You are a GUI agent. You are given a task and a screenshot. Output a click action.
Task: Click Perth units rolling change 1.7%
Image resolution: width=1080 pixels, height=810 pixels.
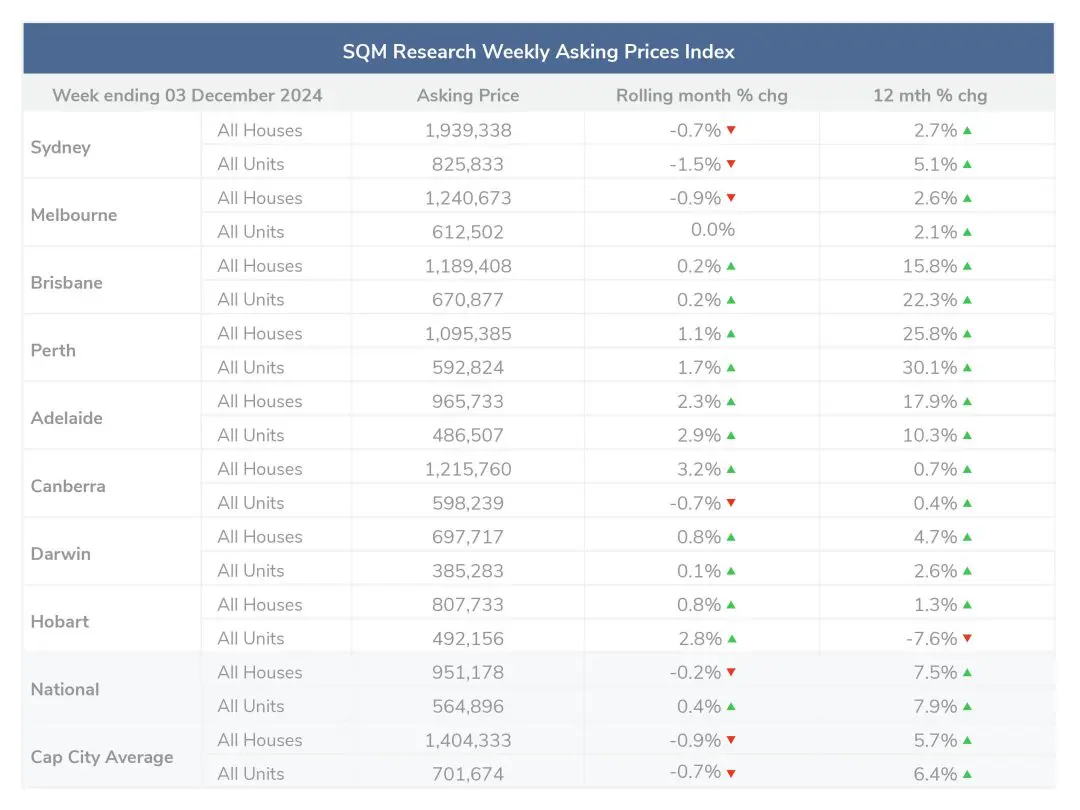click(x=698, y=367)
